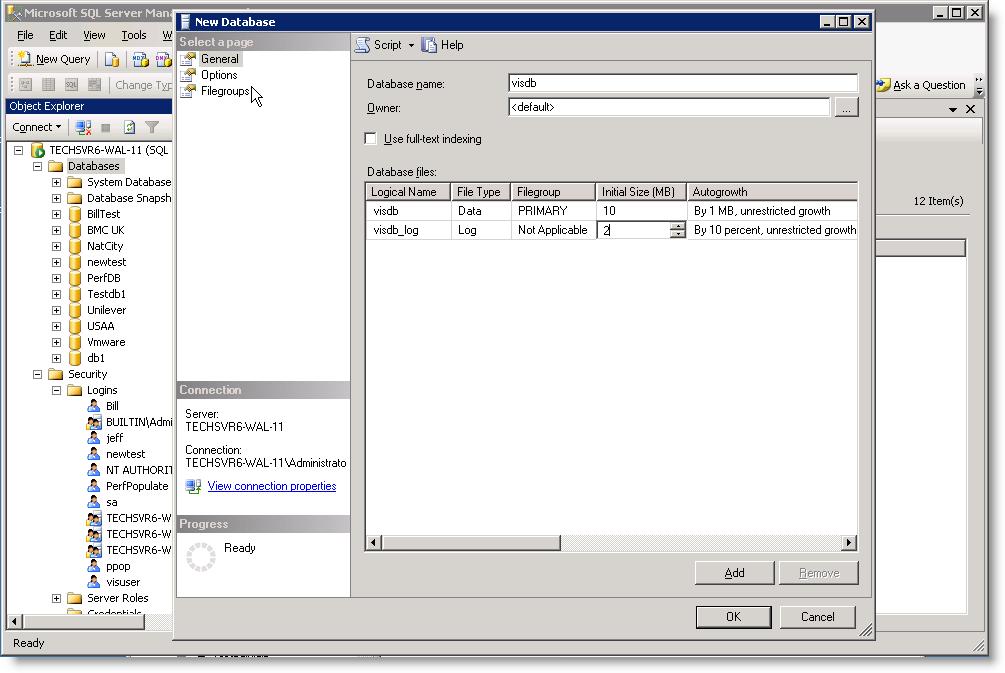Expand the NatCity database node

tap(56, 246)
